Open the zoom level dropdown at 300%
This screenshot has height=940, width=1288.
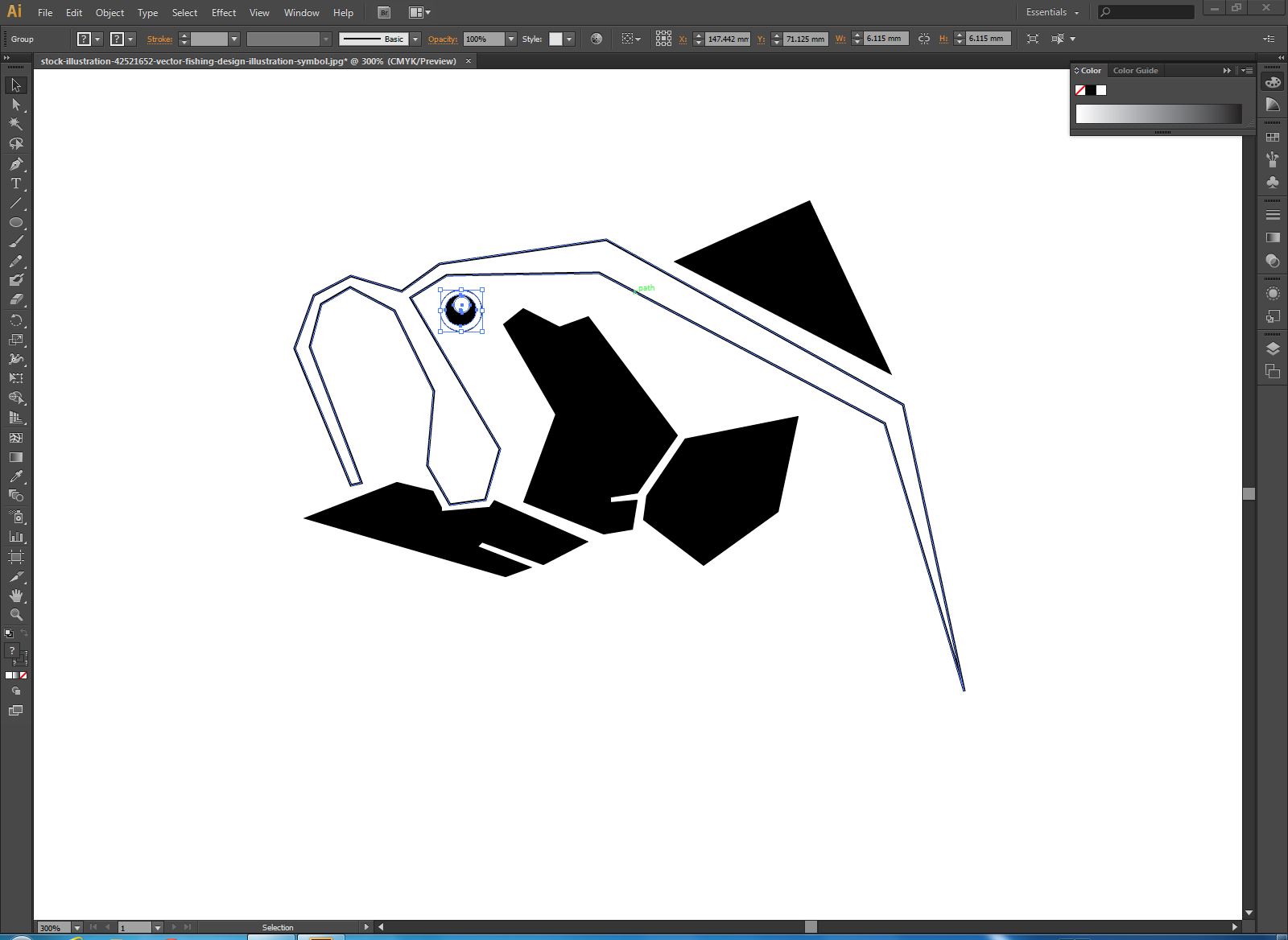click(x=77, y=927)
